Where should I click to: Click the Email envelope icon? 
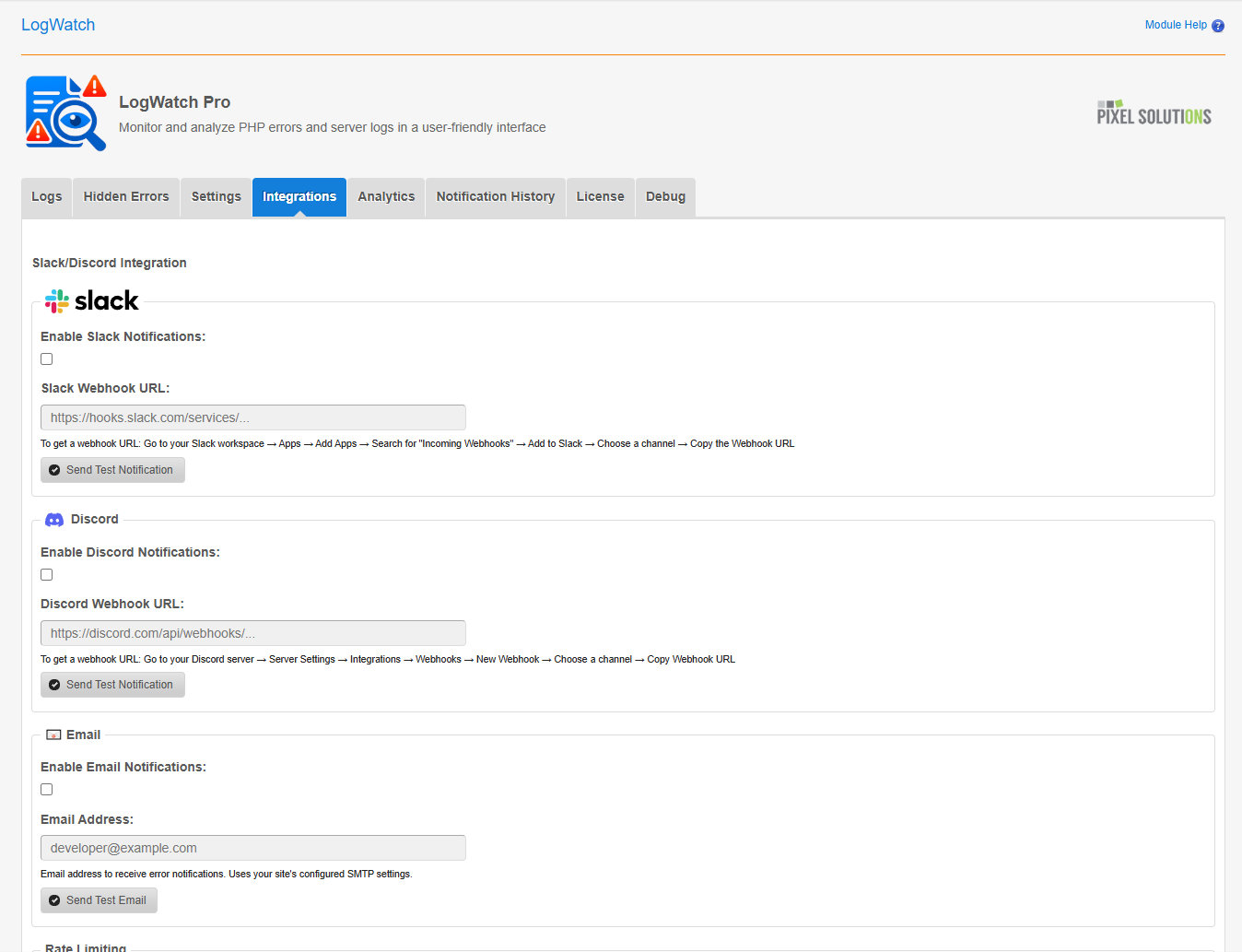53,734
